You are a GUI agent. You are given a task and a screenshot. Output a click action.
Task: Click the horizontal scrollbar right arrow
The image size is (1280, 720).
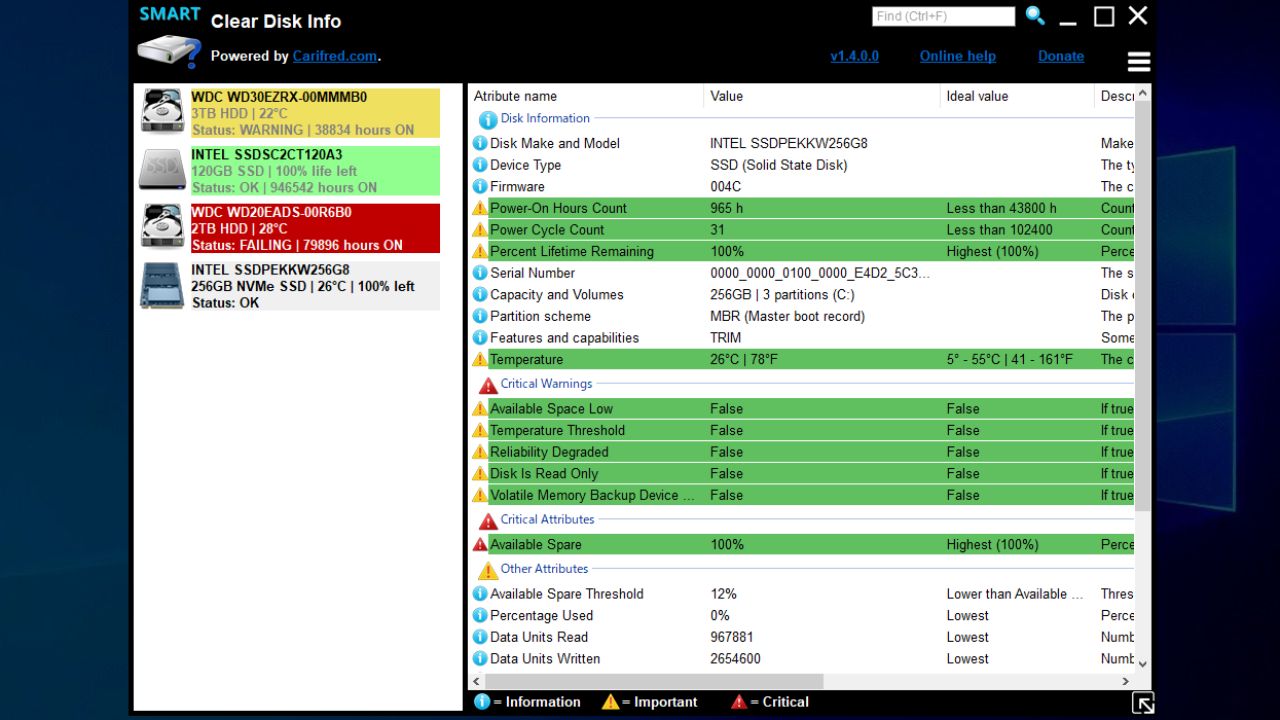pyautogui.click(x=1126, y=681)
